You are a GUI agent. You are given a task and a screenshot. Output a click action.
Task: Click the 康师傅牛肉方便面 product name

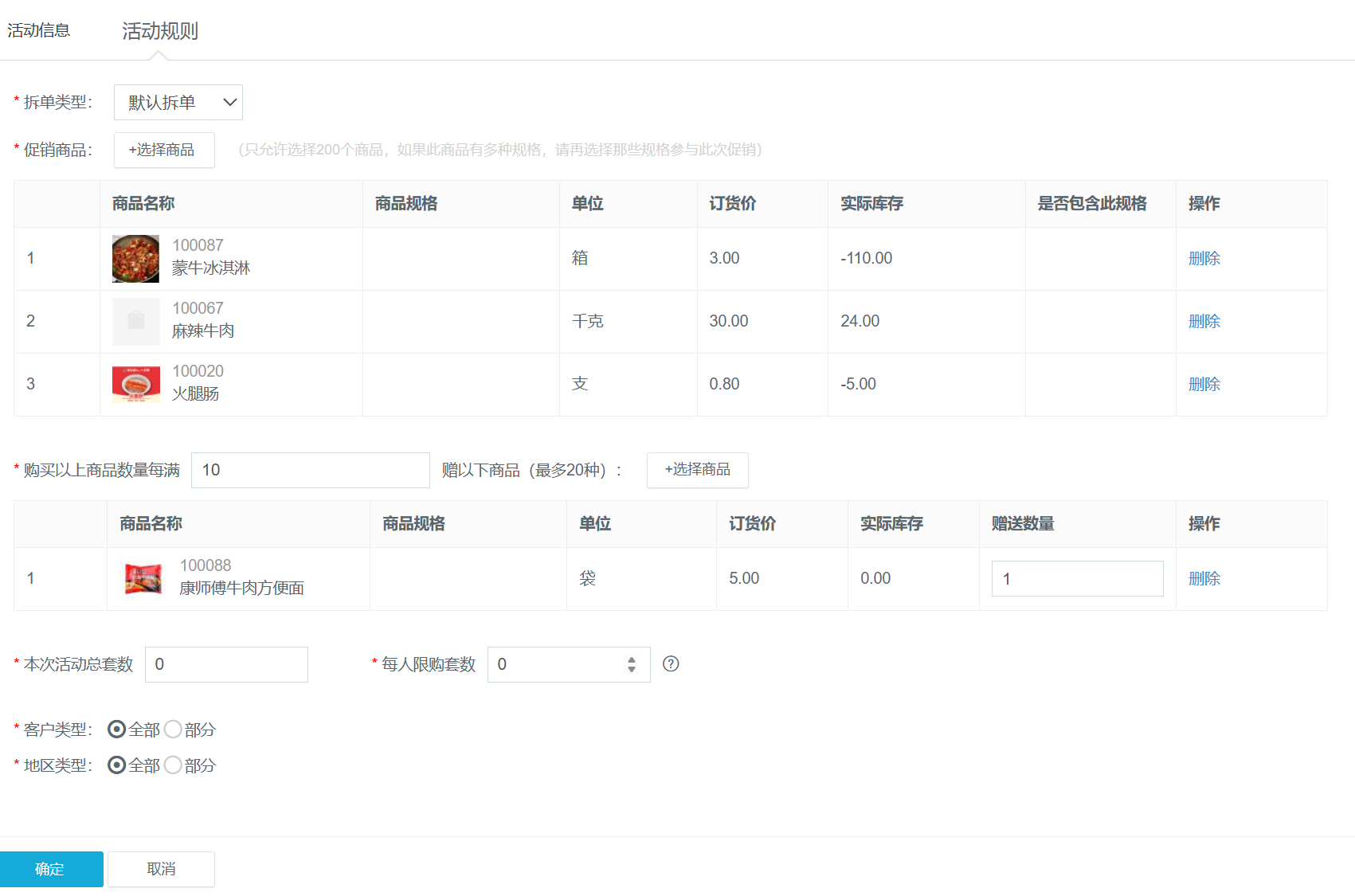click(x=241, y=589)
